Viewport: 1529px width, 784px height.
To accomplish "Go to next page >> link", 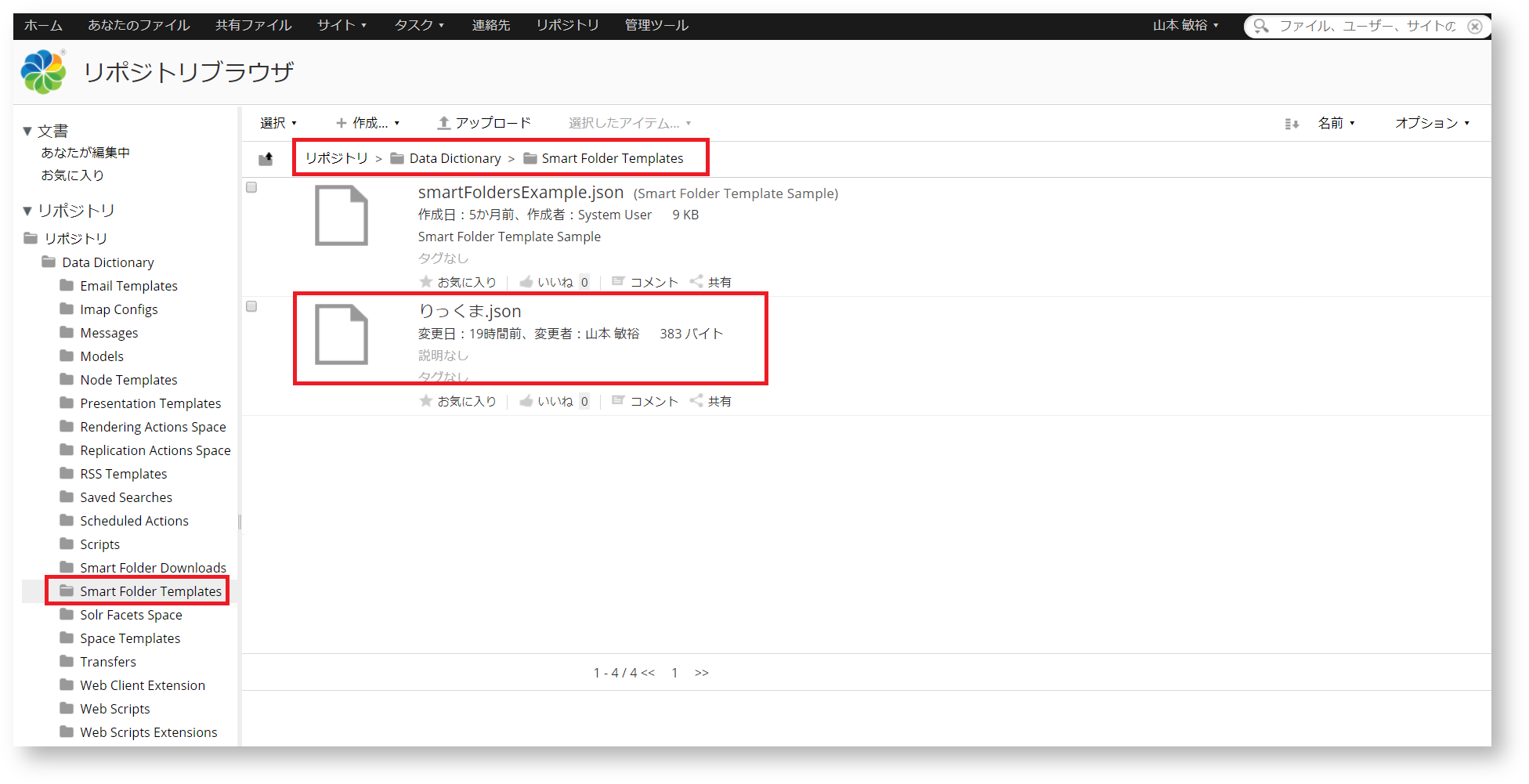I will [702, 673].
